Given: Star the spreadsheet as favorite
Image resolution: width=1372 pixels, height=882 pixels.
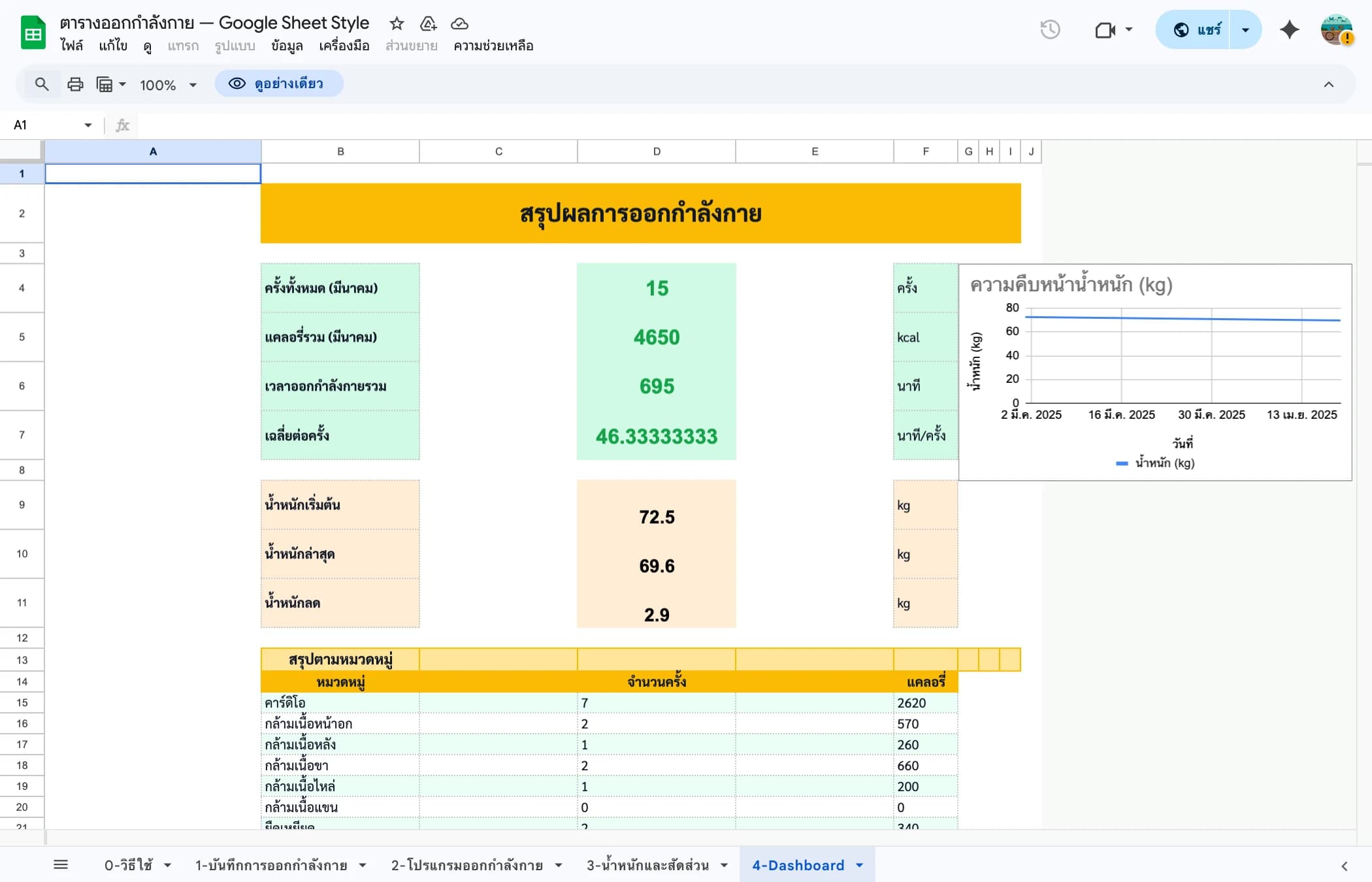Looking at the screenshot, I should click(x=397, y=24).
